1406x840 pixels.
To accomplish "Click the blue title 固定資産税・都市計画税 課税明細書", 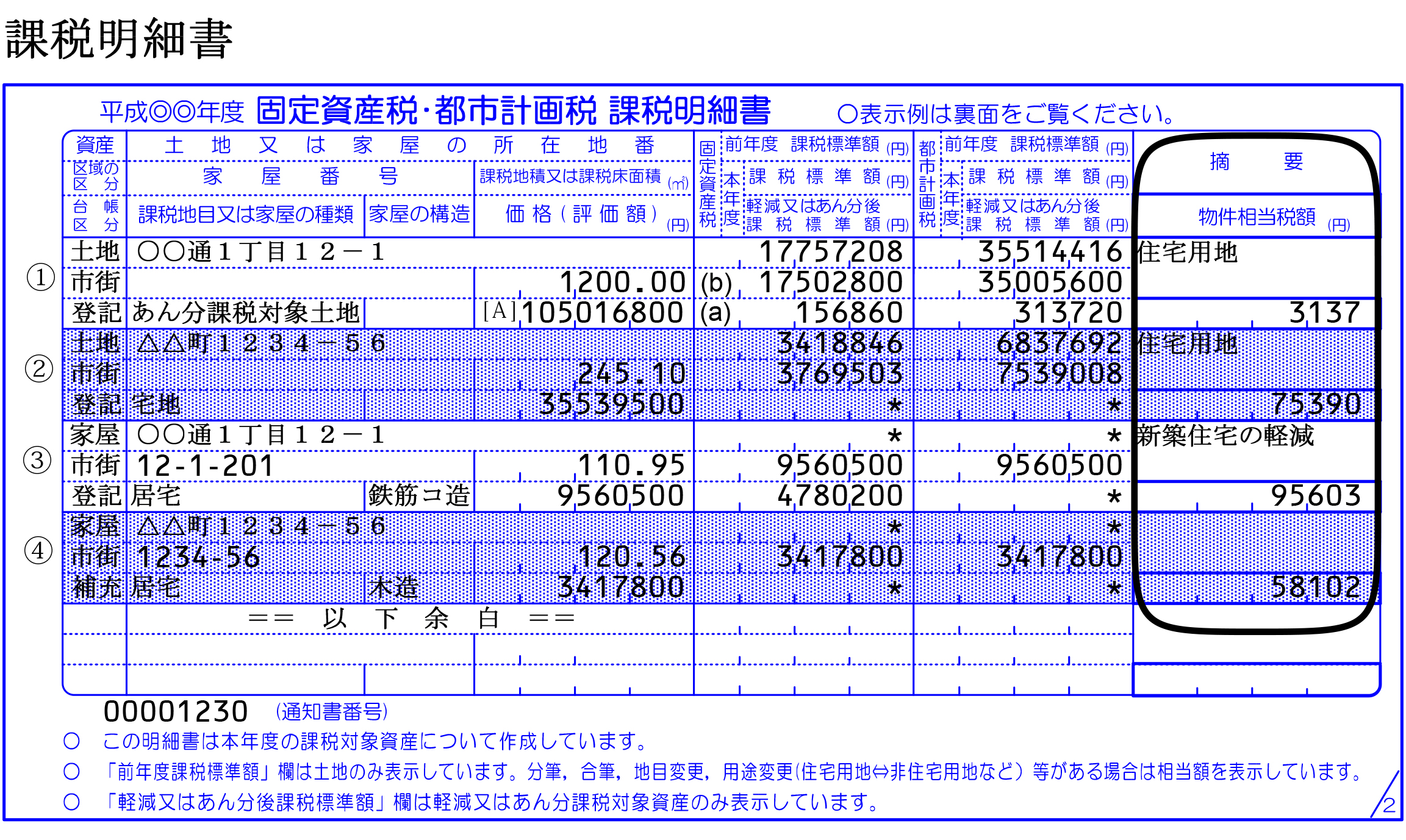I will pyautogui.click(x=514, y=111).
